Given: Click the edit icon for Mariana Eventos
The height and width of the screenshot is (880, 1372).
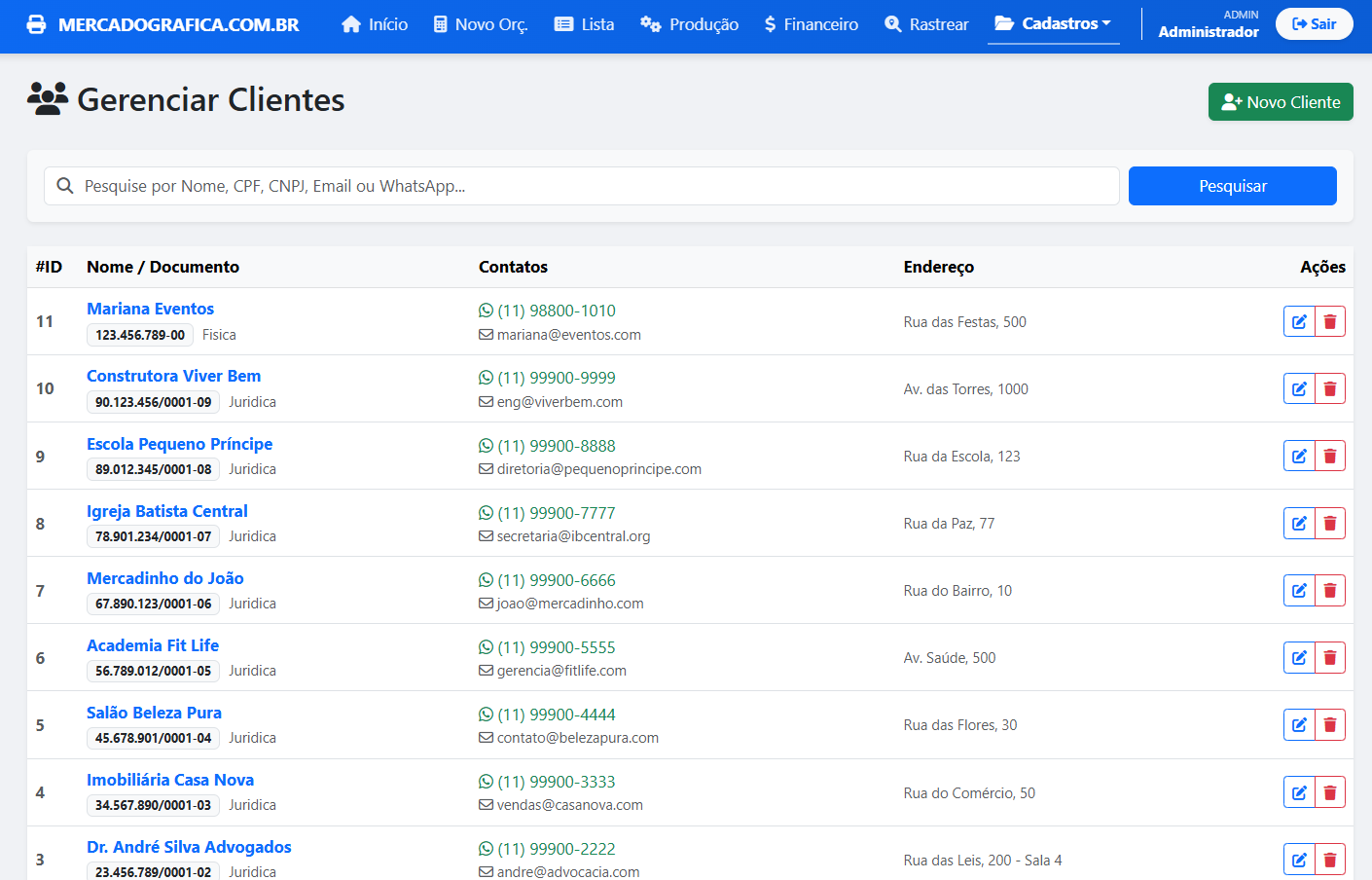Looking at the screenshot, I should coord(1299,321).
